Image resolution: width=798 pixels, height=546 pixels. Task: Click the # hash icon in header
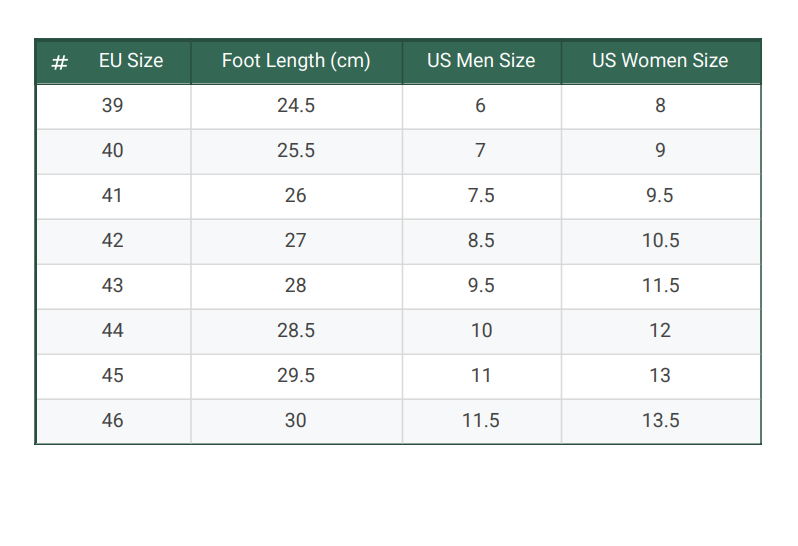tap(60, 63)
